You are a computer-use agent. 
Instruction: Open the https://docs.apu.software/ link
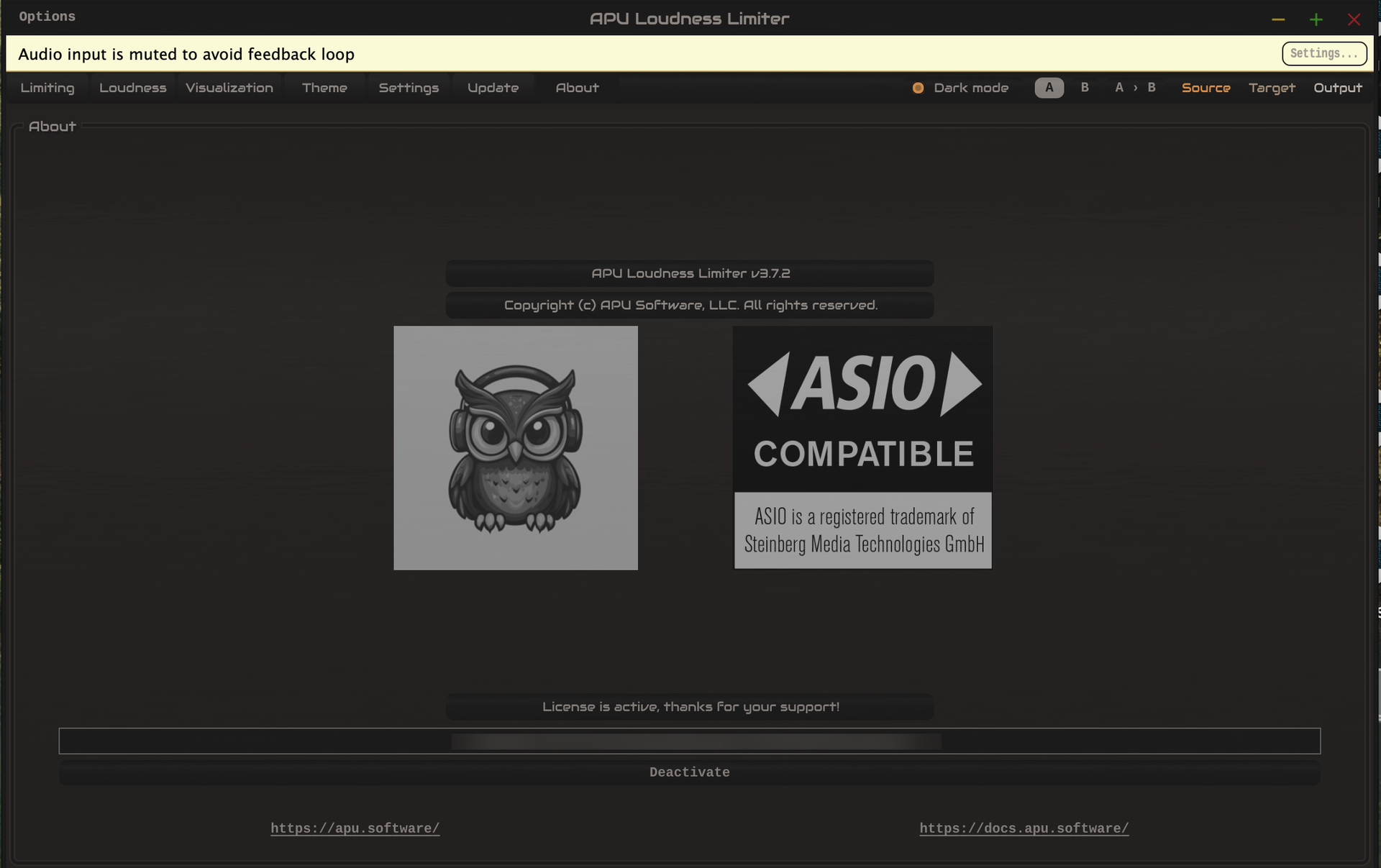point(1024,828)
